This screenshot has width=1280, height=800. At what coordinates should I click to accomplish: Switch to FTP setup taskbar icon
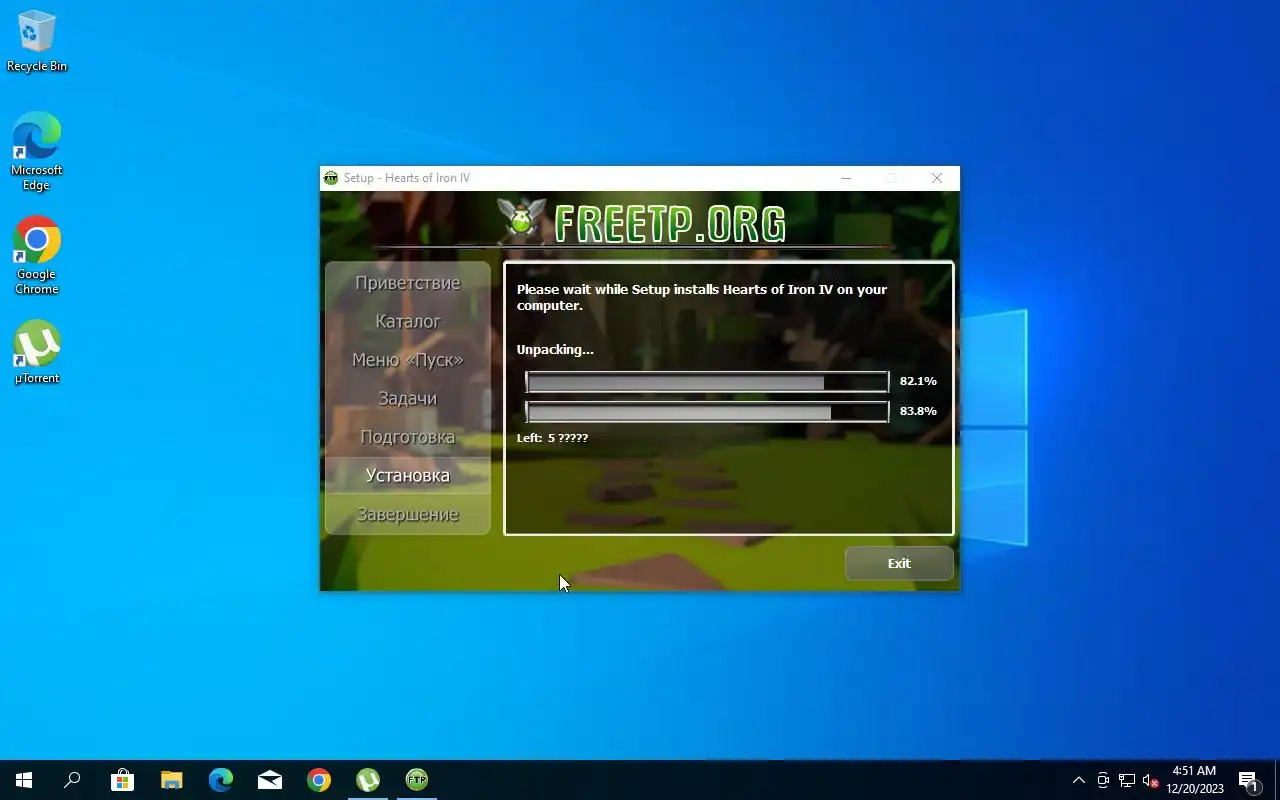(x=416, y=780)
